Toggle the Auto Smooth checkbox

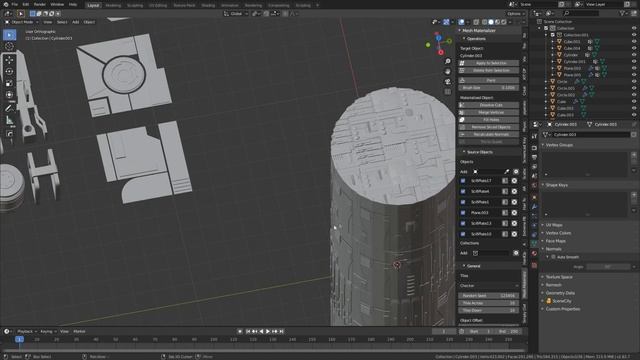pyautogui.click(x=553, y=257)
